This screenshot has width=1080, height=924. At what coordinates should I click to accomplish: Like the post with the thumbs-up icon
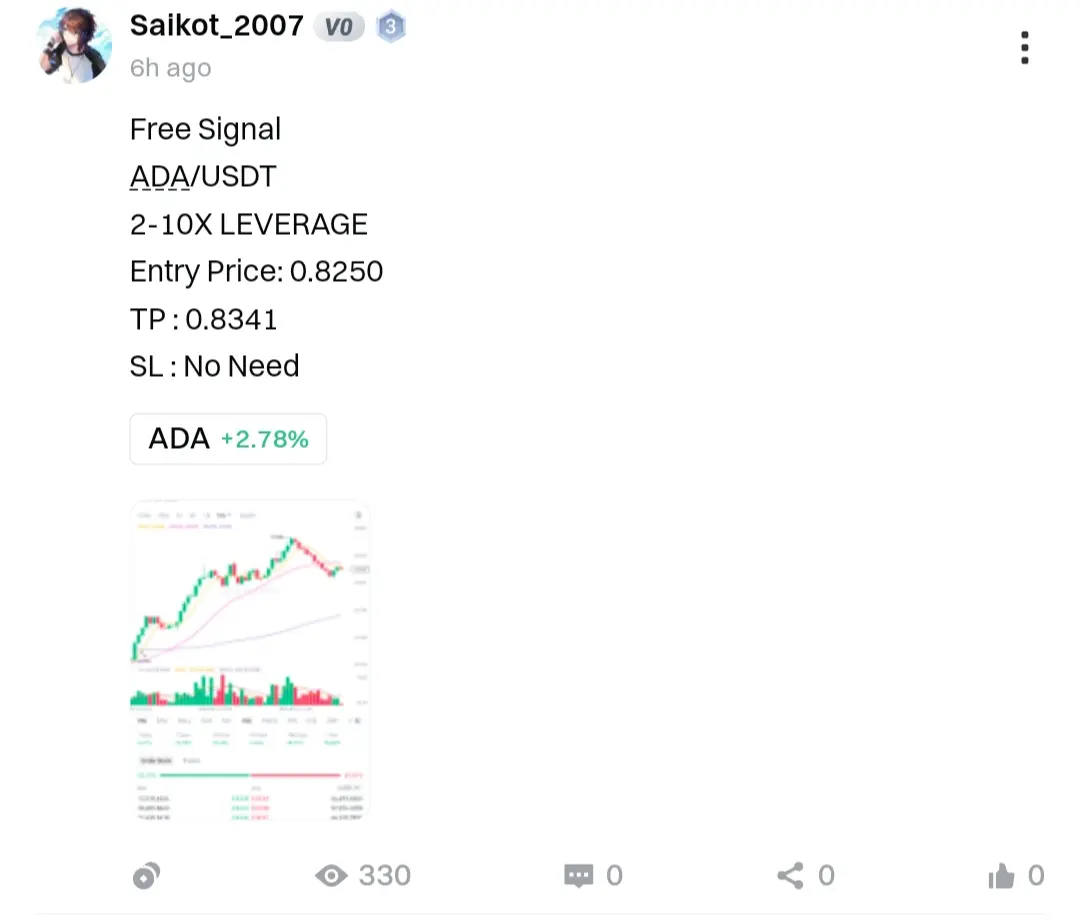[x=1001, y=876]
